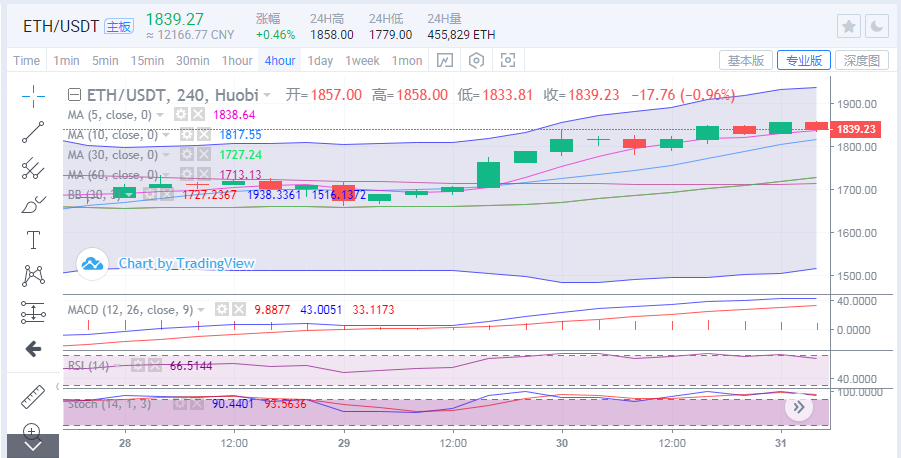The height and width of the screenshot is (458, 901).
Task: Open settings gear for MA (5, close, 0)
Action: (181, 115)
